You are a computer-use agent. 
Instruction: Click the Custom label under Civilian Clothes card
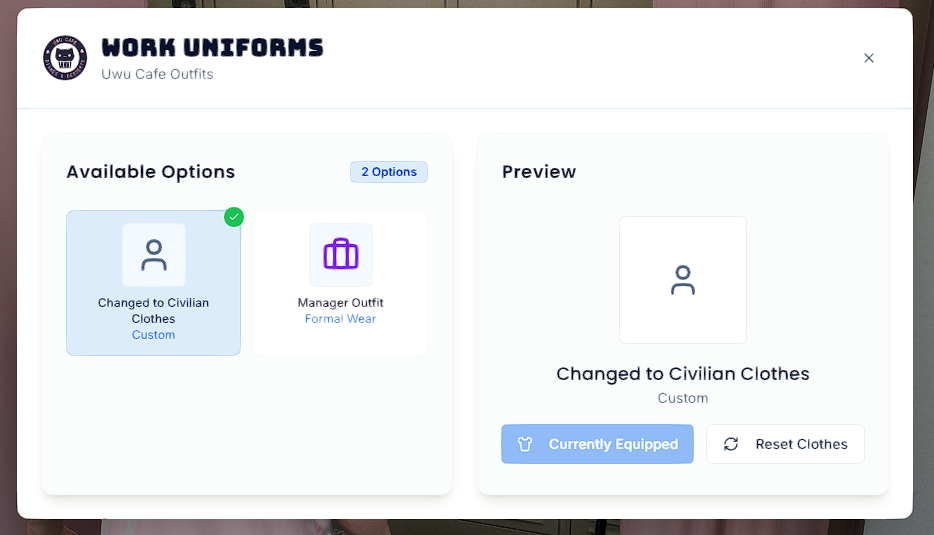(x=154, y=335)
